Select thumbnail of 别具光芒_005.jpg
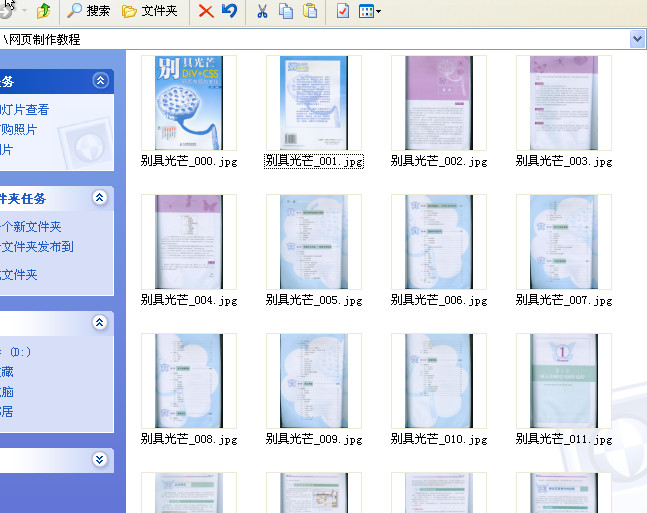The width and height of the screenshot is (647, 513). [314, 242]
